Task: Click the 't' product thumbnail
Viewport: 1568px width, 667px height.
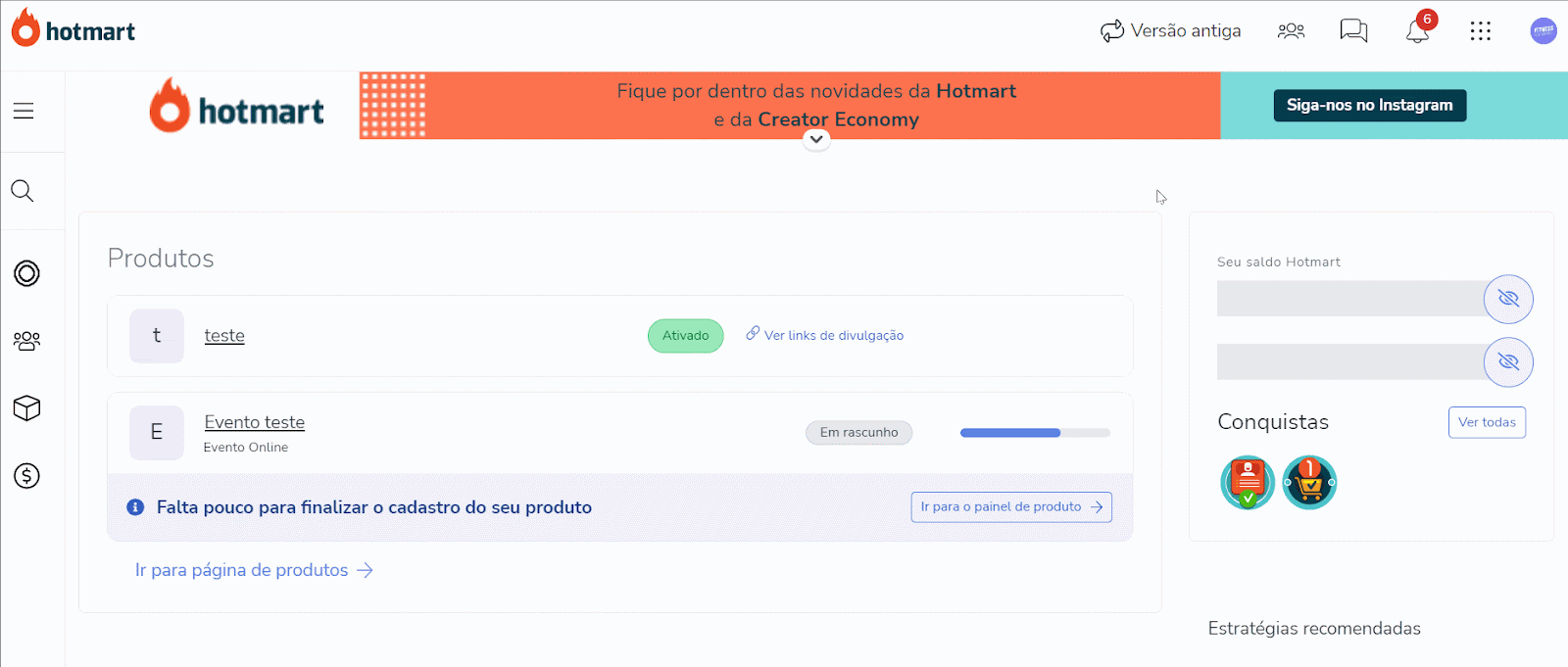Action: click(x=157, y=336)
